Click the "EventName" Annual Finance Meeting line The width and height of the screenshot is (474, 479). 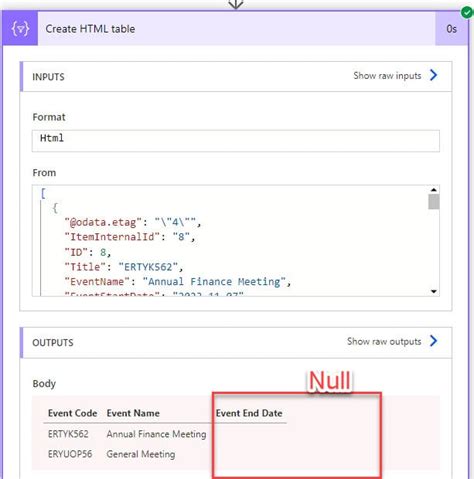coord(178,282)
